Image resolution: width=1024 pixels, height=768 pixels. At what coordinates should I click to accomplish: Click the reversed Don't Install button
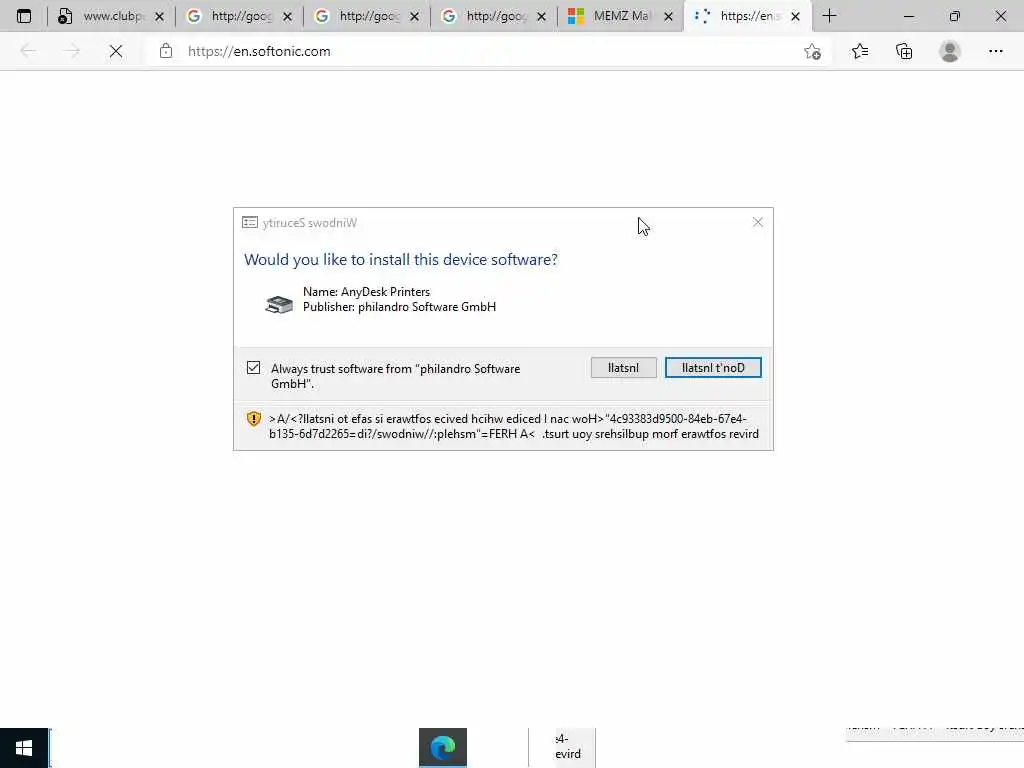[713, 368]
